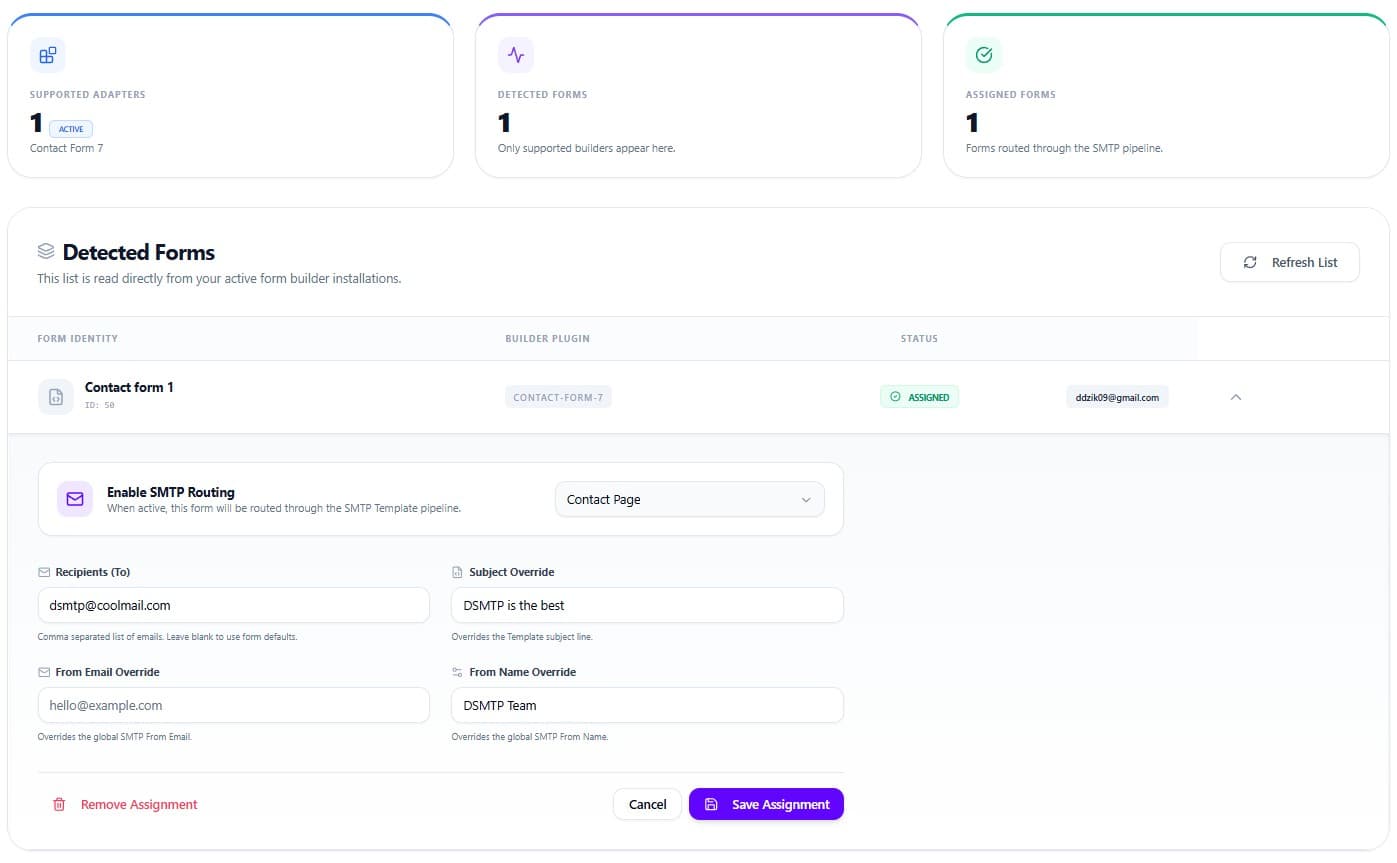1397x863 pixels.
Task: Click Remove Assignment link
Action: click(x=125, y=804)
